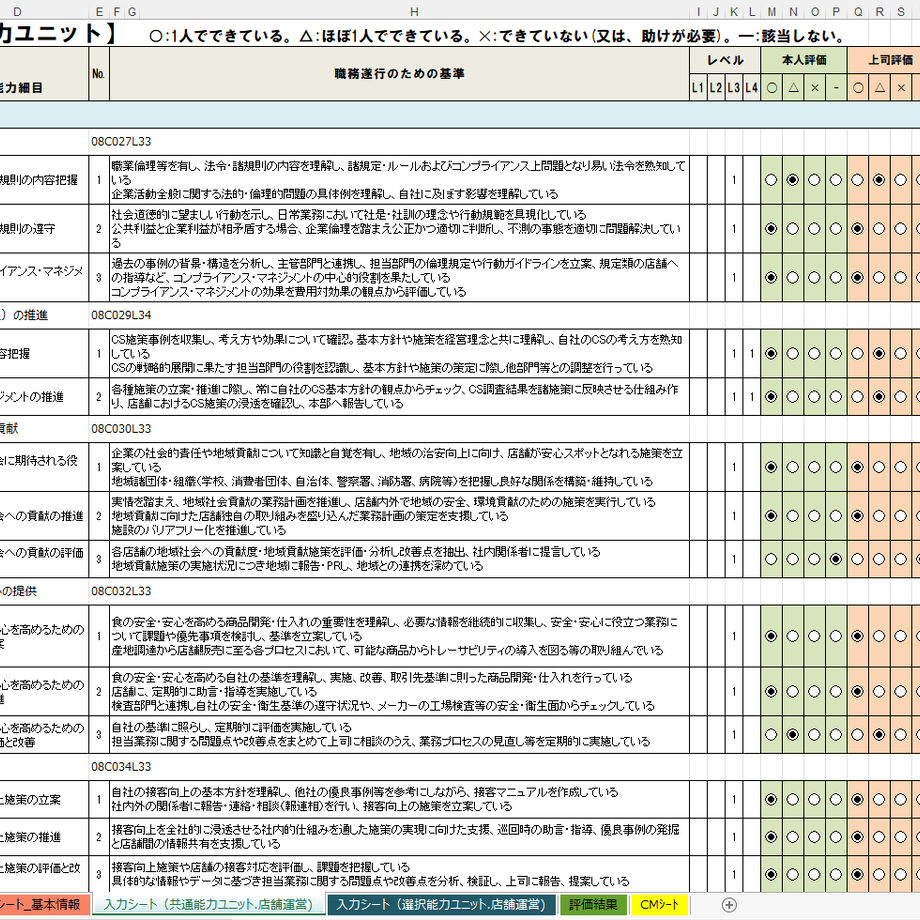
Task: Click the レベル header cell
Action: coord(725,60)
